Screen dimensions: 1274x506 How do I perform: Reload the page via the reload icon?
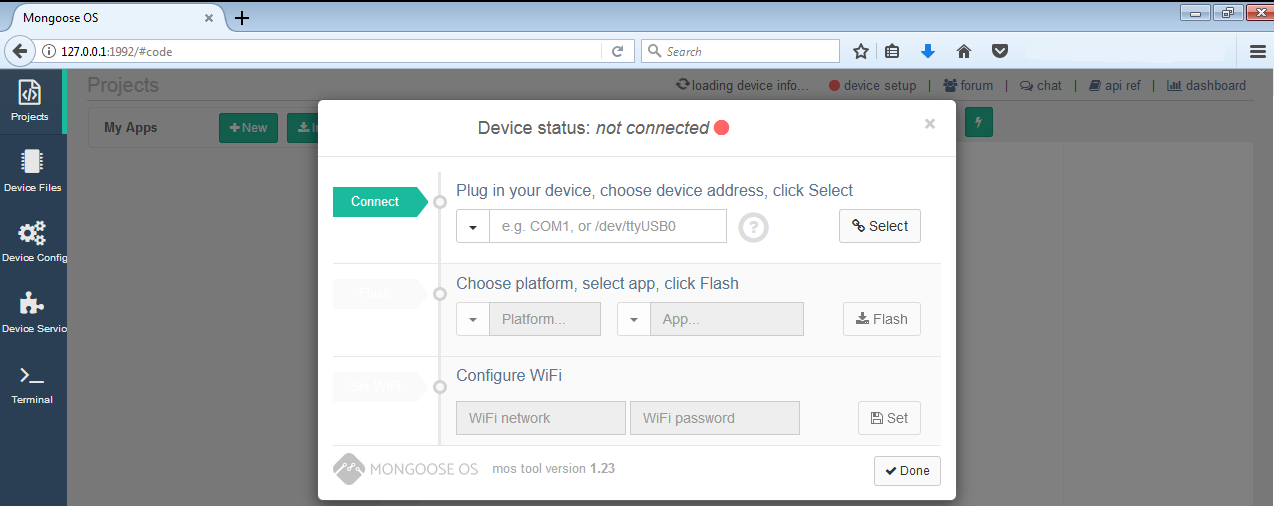coord(617,51)
